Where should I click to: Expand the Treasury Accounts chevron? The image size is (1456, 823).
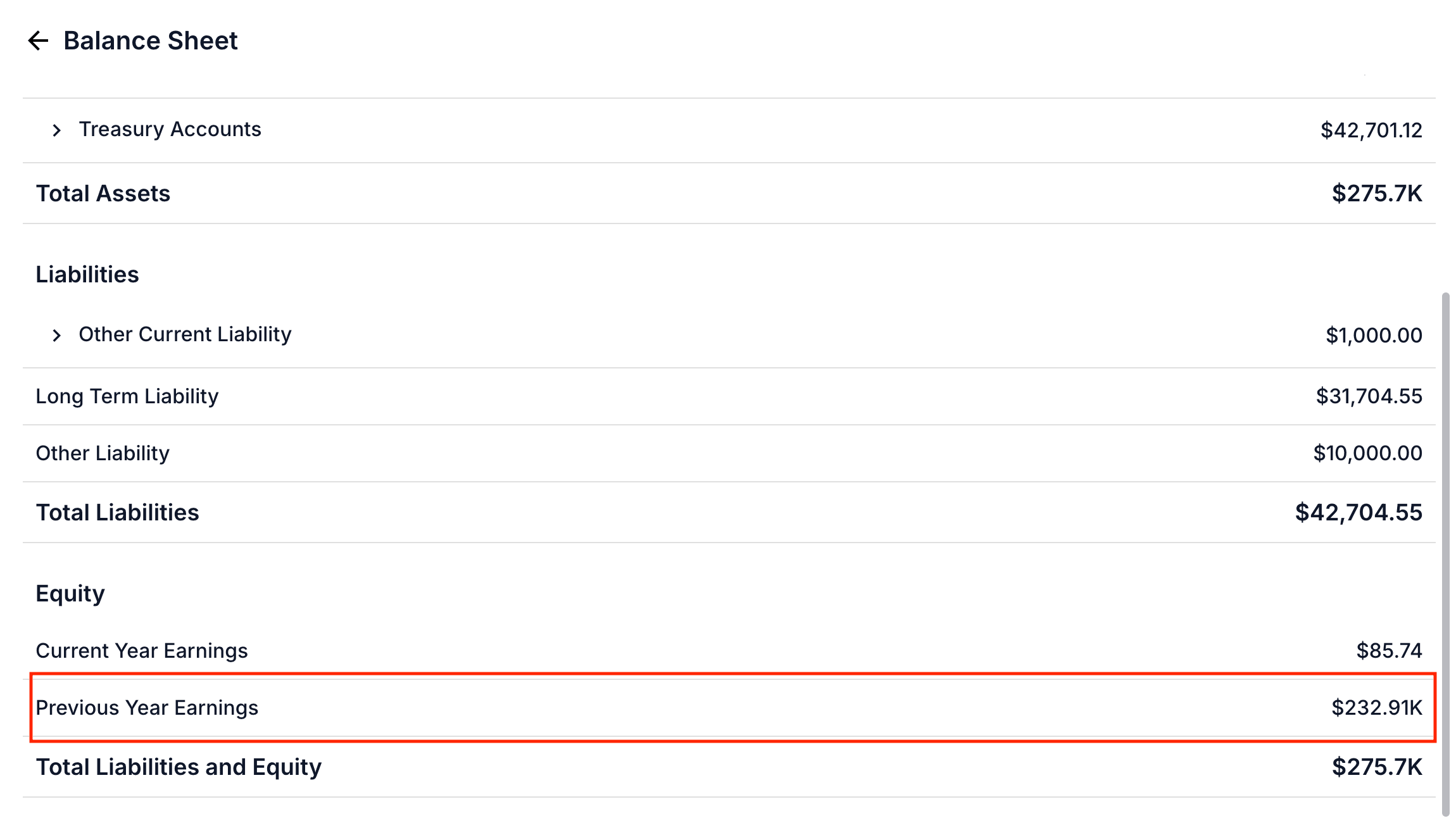tap(57, 130)
